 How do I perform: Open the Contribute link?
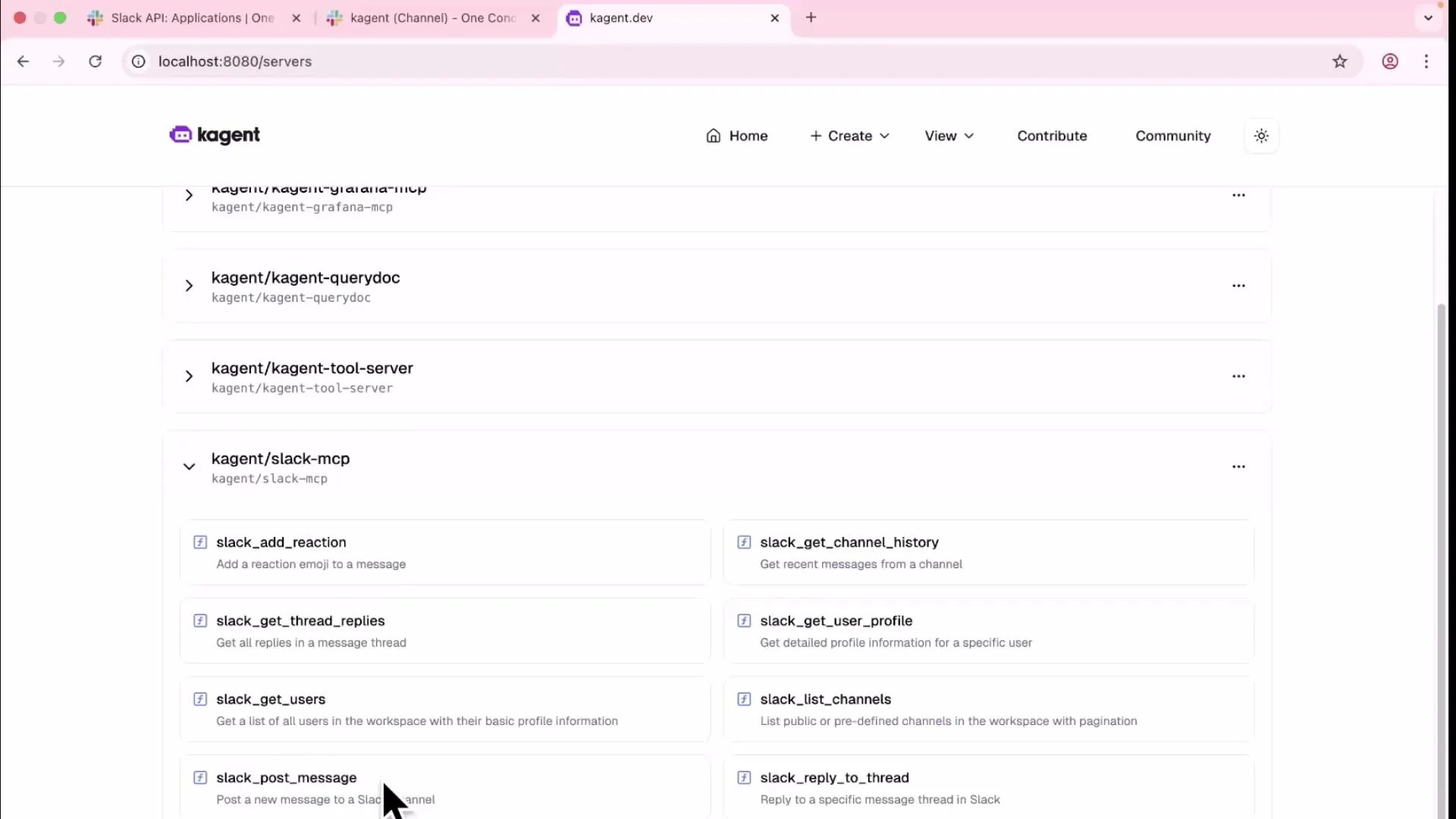[x=1052, y=136]
